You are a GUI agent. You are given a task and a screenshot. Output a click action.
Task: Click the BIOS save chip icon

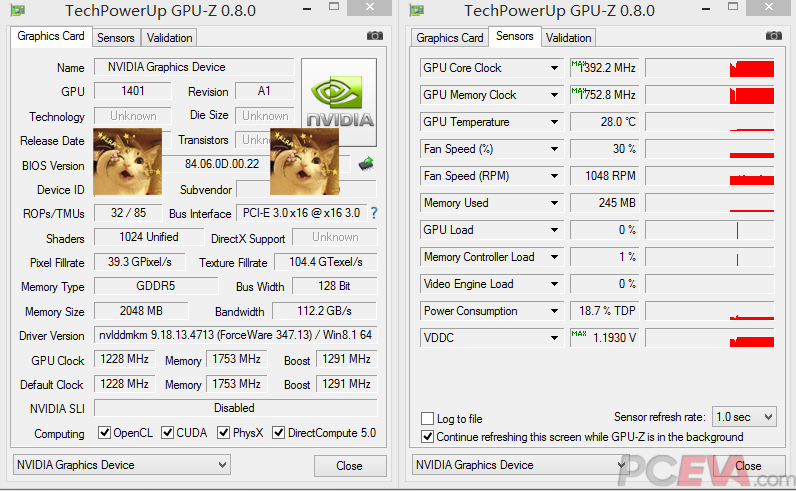point(366,164)
